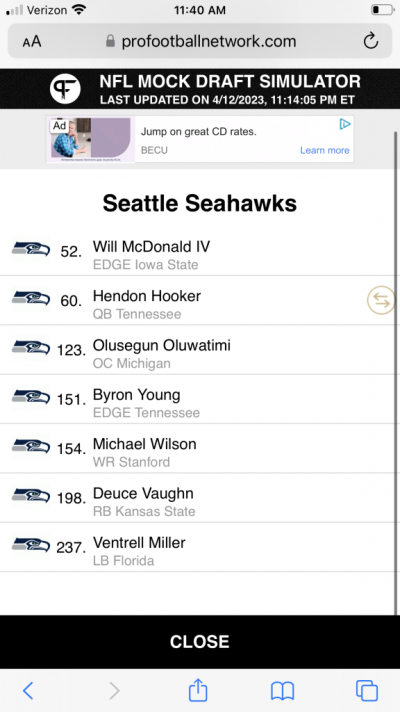Tap the AdChoices triangle icon on ad
Image resolution: width=400 pixels, height=712 pixels.
click(x=345, y=124)
